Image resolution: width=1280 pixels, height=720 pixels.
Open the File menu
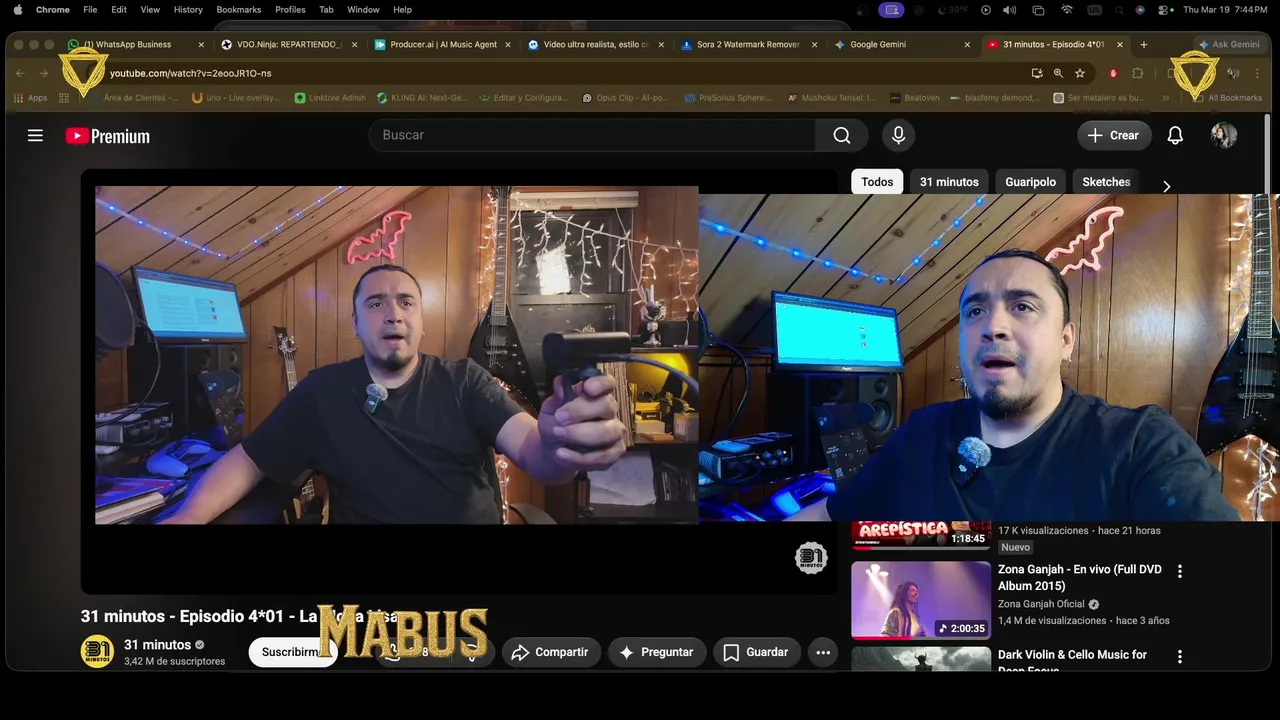[90, 9]
